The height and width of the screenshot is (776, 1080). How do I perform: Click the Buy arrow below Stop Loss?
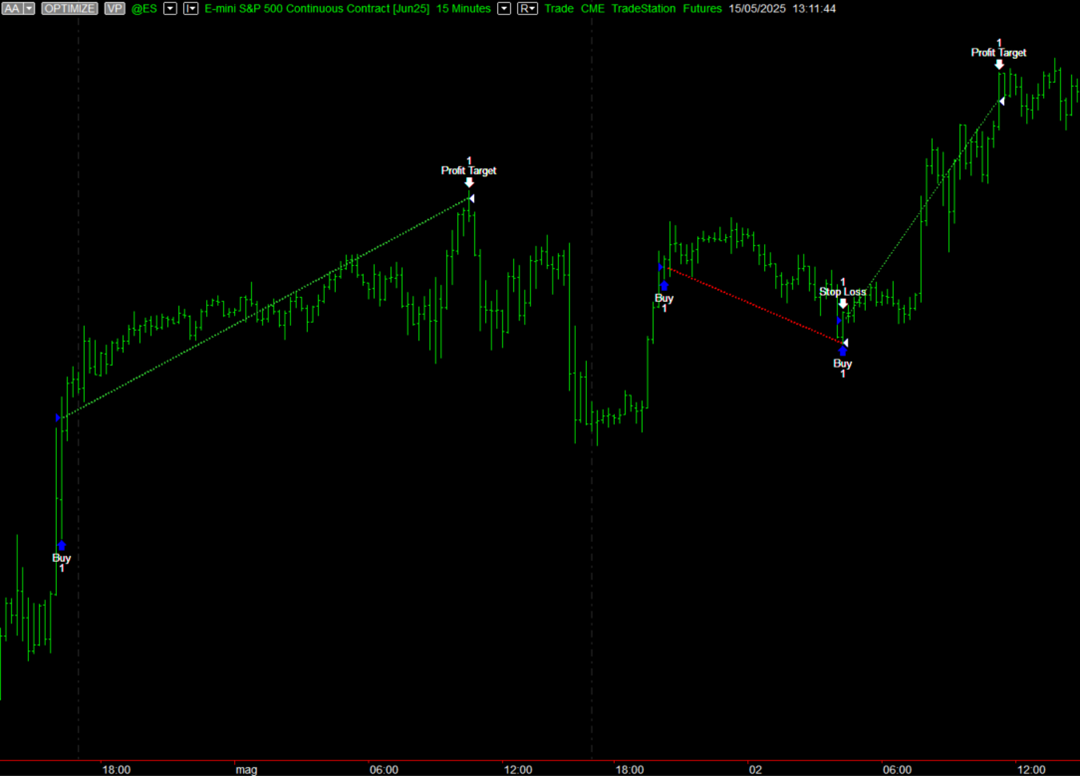843,351
